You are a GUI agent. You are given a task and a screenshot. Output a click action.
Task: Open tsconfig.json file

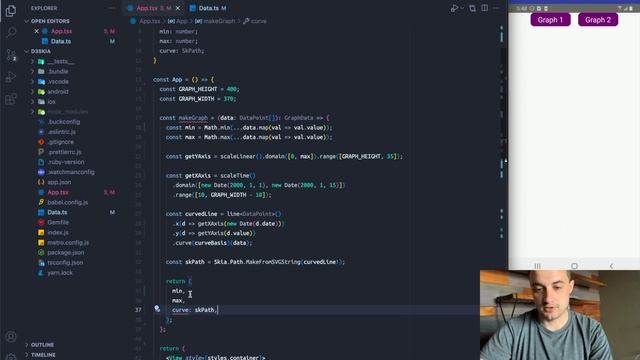65,262
